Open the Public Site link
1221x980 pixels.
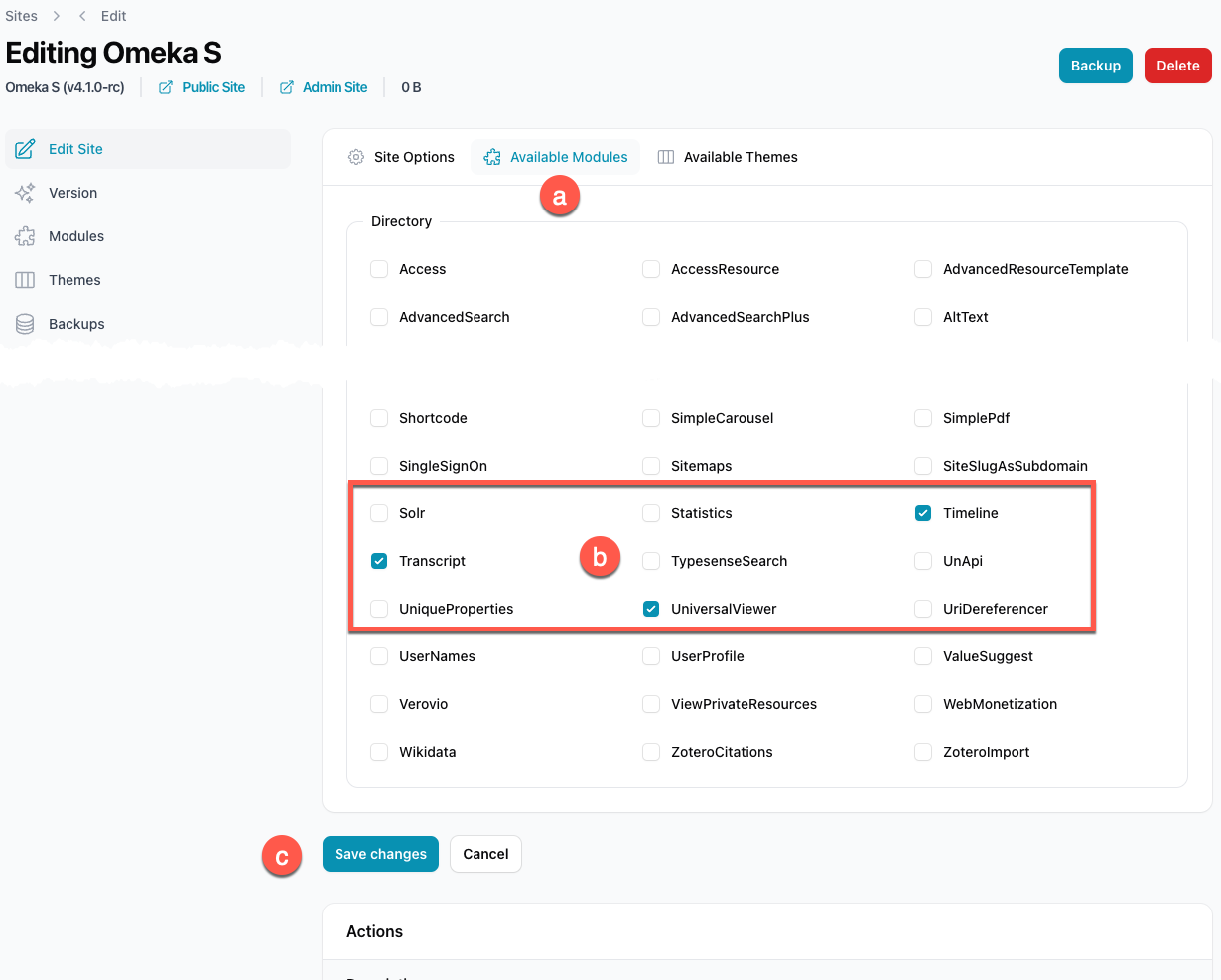213,87
